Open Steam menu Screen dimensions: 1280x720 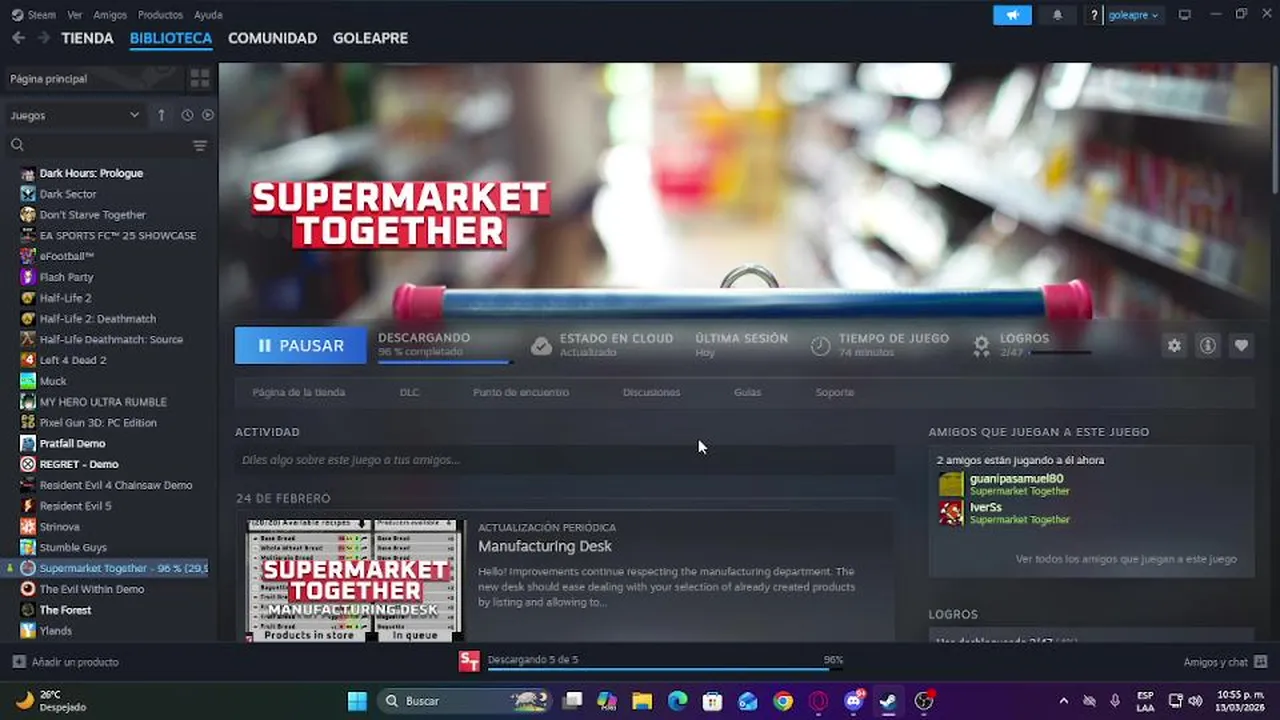pyautogui.click(x=34, y=15)
